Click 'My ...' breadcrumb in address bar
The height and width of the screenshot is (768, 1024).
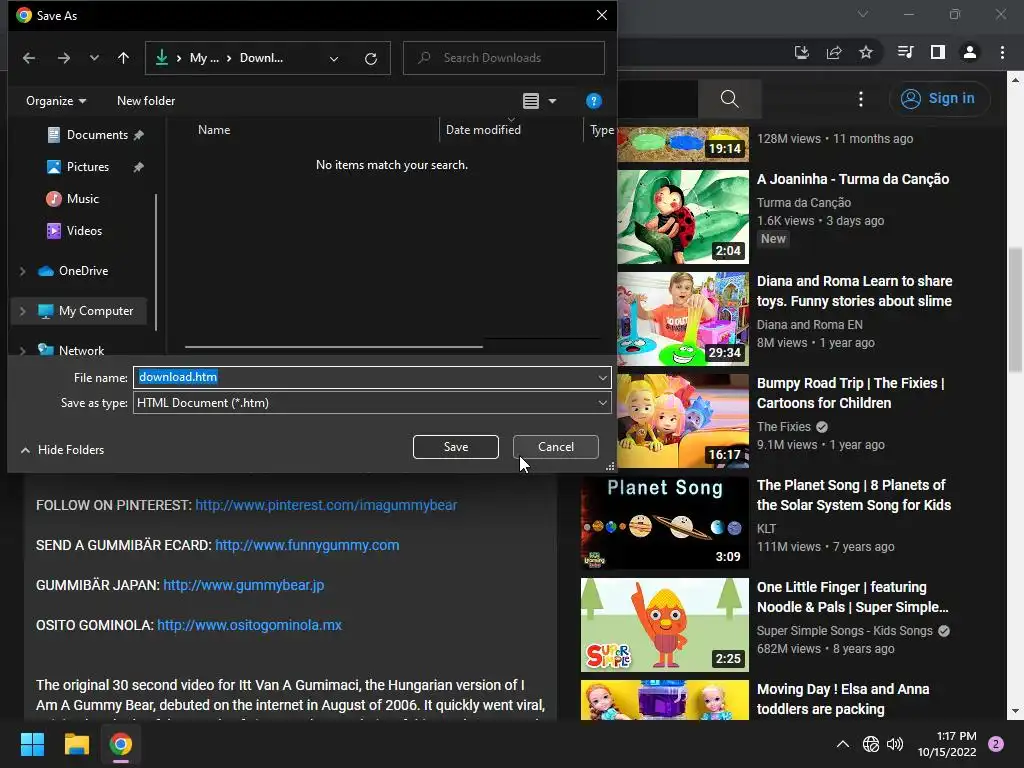click(204, 58)
